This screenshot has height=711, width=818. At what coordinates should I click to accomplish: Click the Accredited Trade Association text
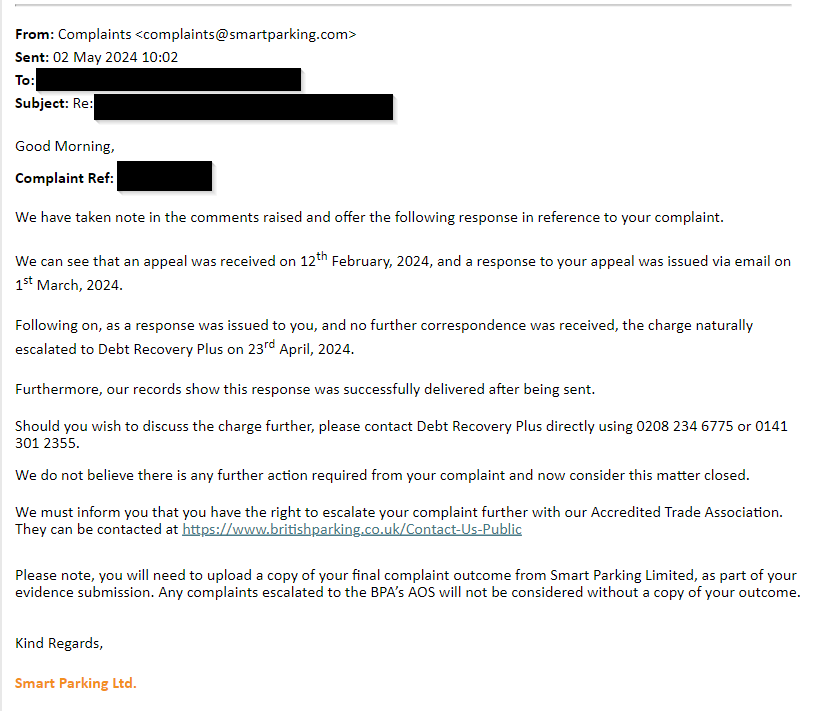(x=686, y=512)
